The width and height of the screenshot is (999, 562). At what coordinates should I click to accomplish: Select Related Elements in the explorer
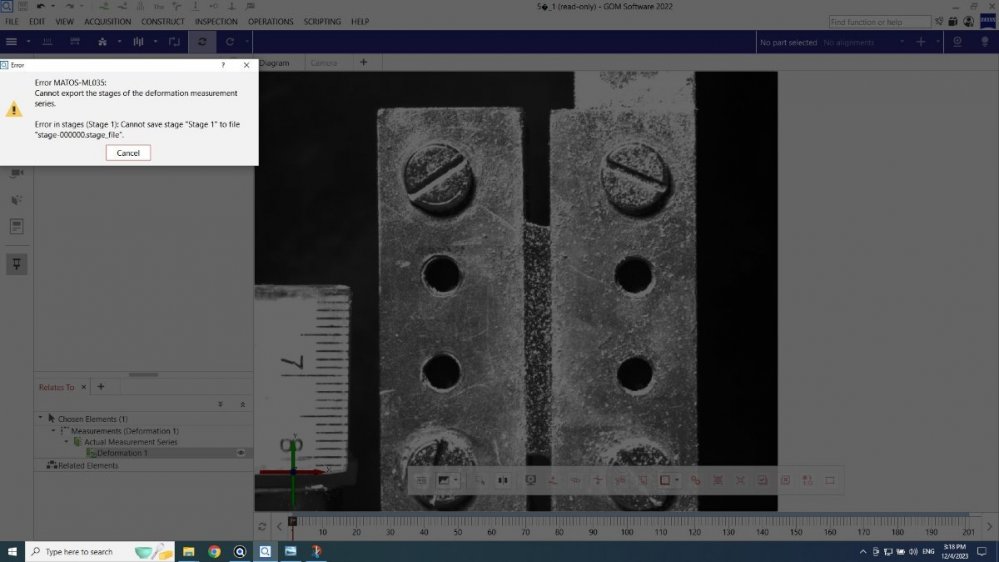pyautogui.click(x=88, y=465)
